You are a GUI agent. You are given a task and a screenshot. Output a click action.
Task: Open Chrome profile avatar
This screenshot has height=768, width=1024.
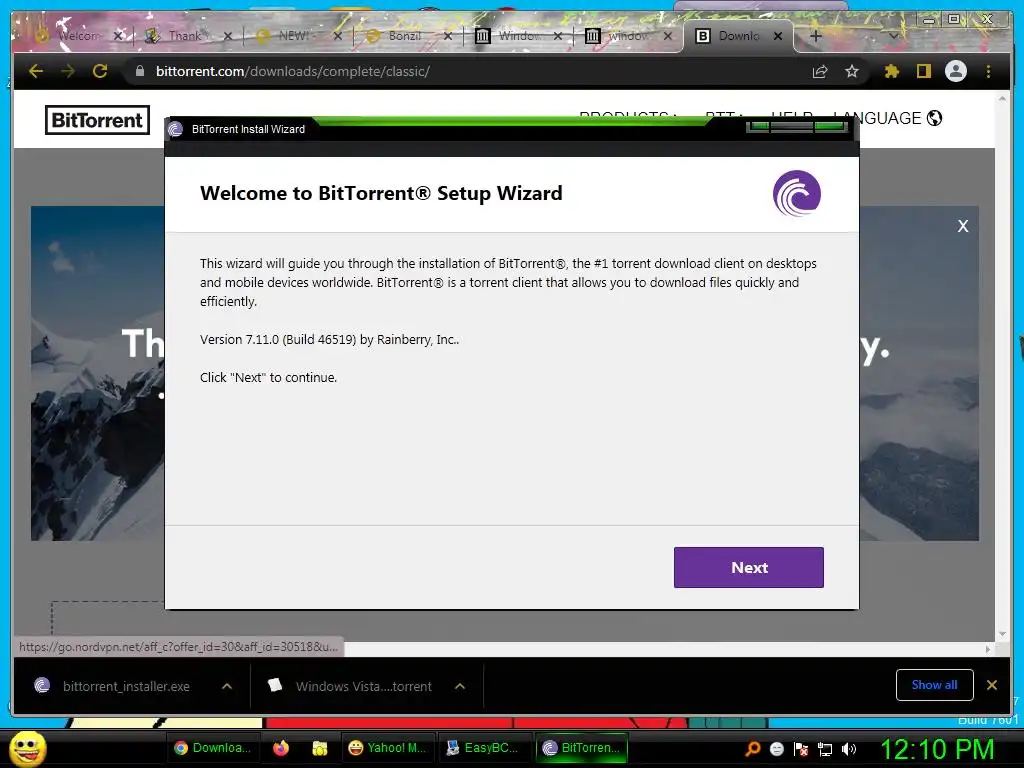coord(956,71)
